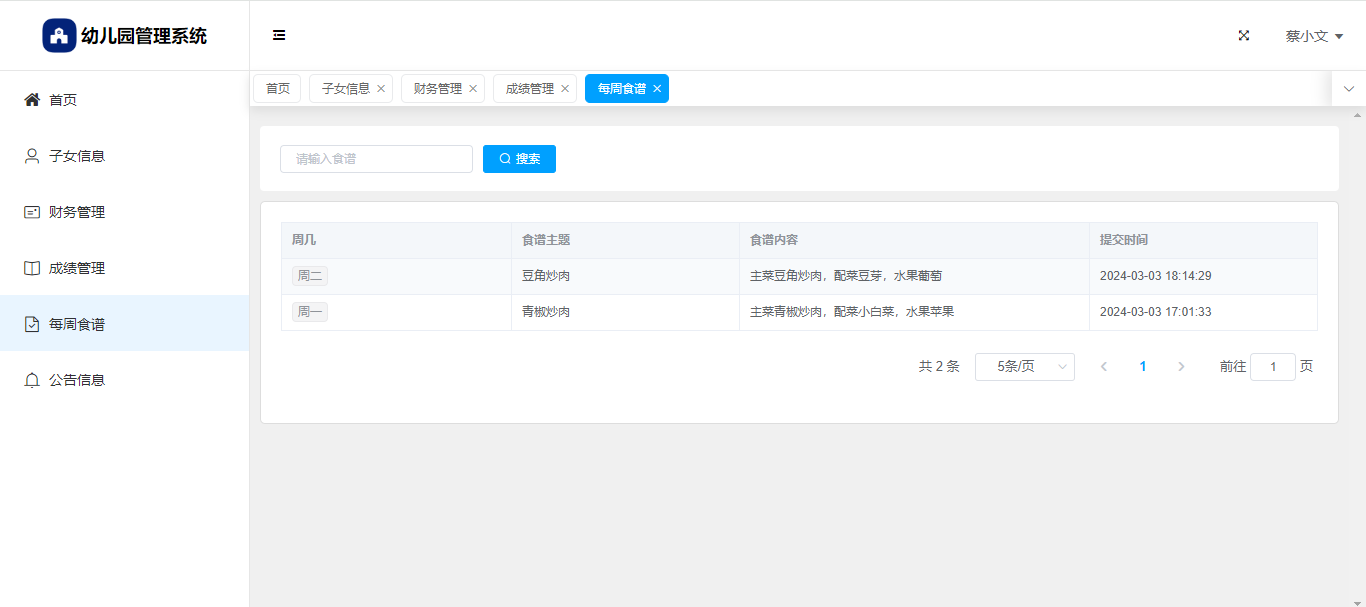The image size is (1366, 607).
Task: Click the kindergarten system logo icon
Action: point(59,36)
